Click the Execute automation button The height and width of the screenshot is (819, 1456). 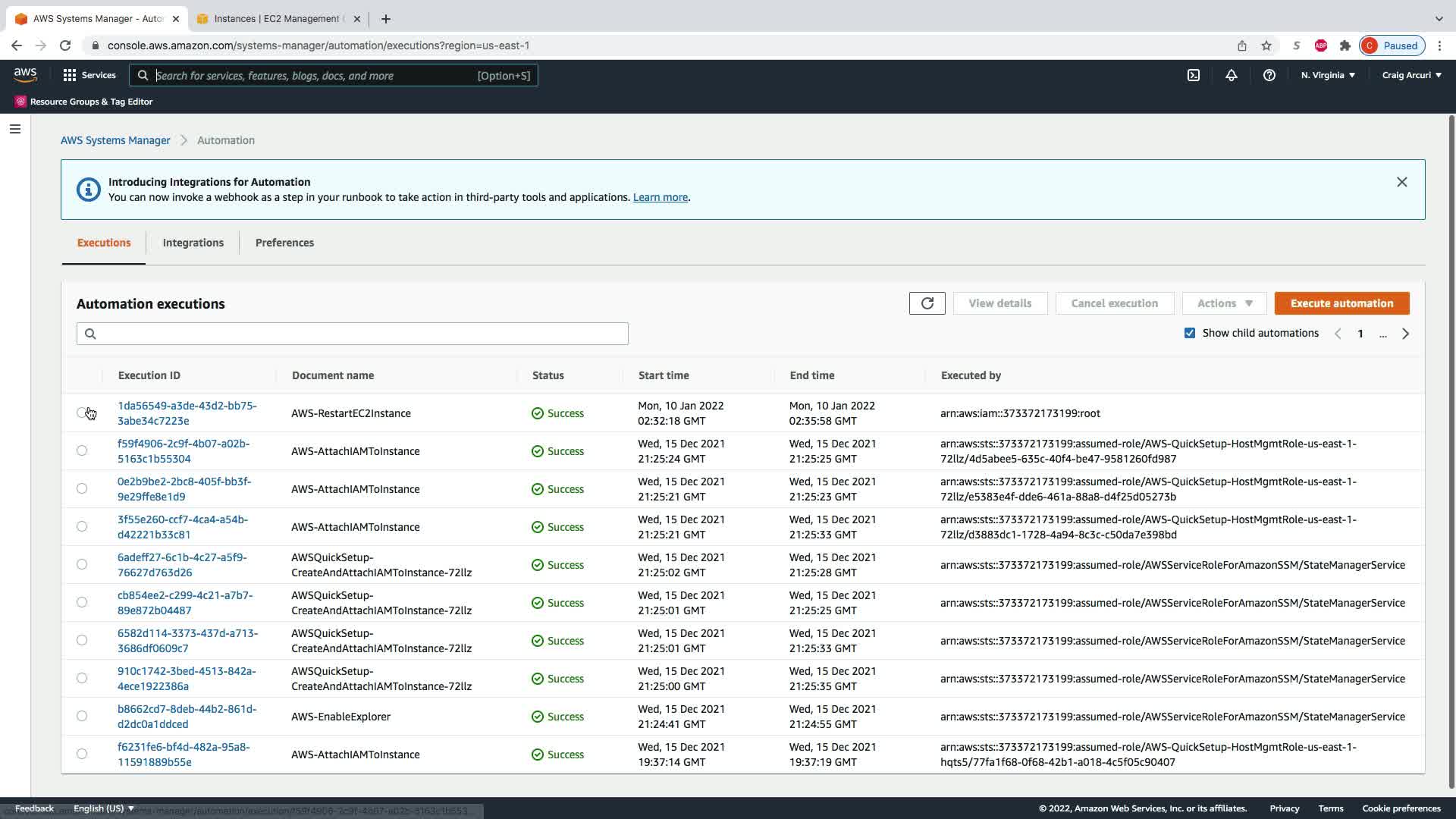click(x=1341, y=303)
